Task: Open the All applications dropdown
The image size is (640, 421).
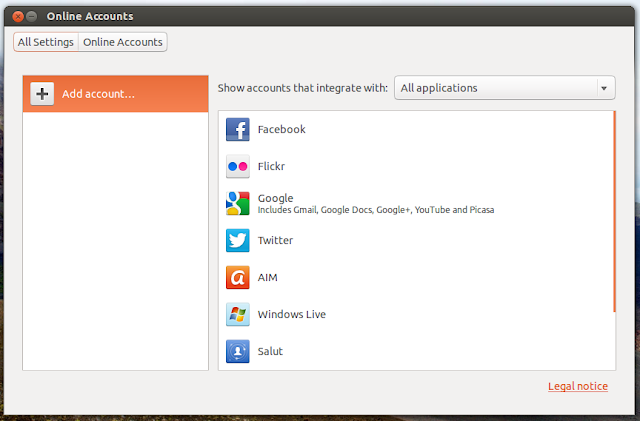Action: (x=504, y=88)
